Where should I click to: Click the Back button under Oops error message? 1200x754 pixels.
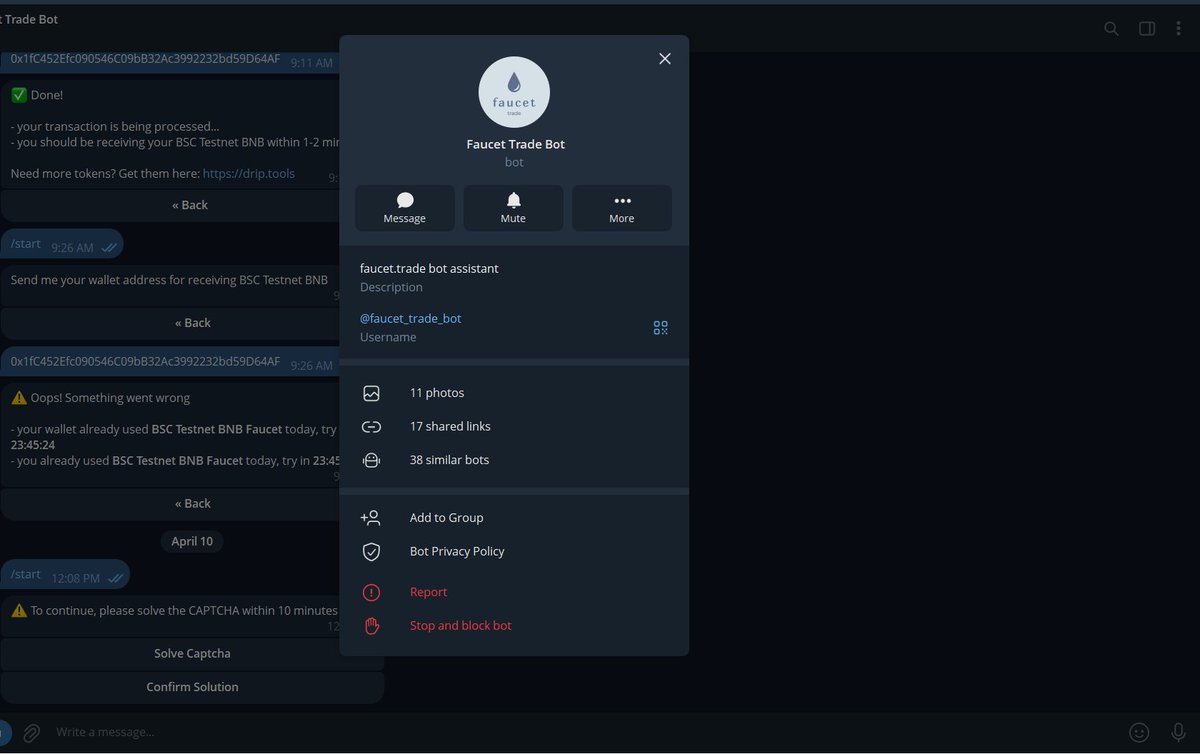(x=192, y=503)
